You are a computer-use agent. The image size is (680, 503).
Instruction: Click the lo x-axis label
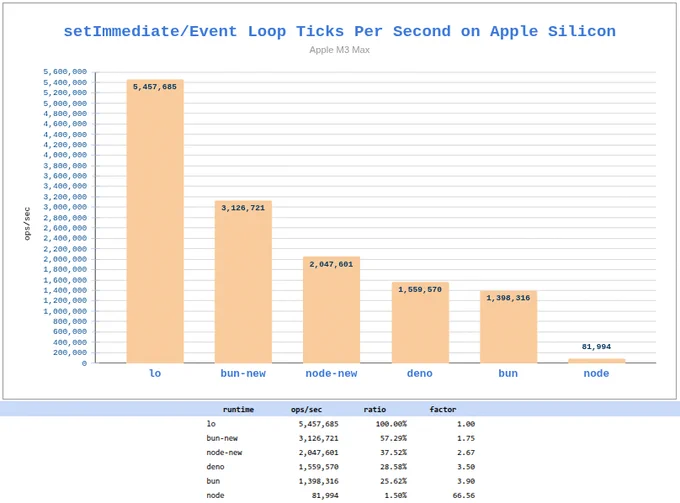coord(155,373)
